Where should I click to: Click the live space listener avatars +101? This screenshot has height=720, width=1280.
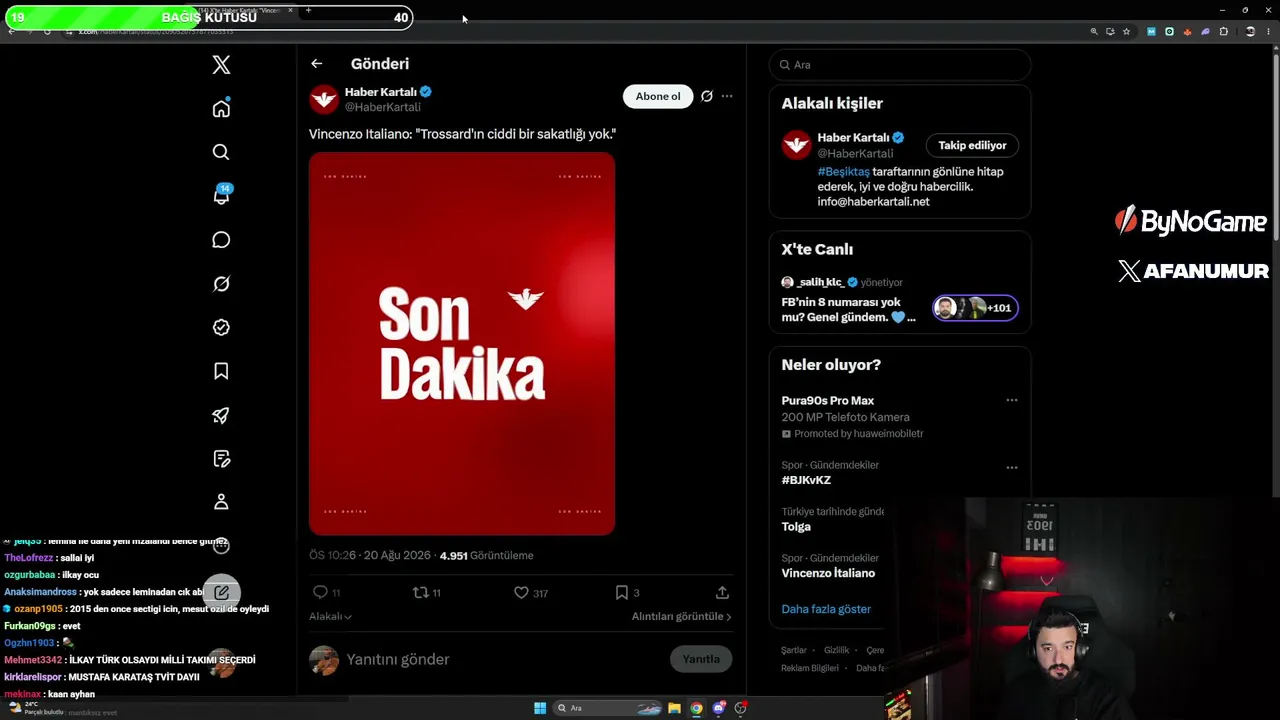pos(975,308)
